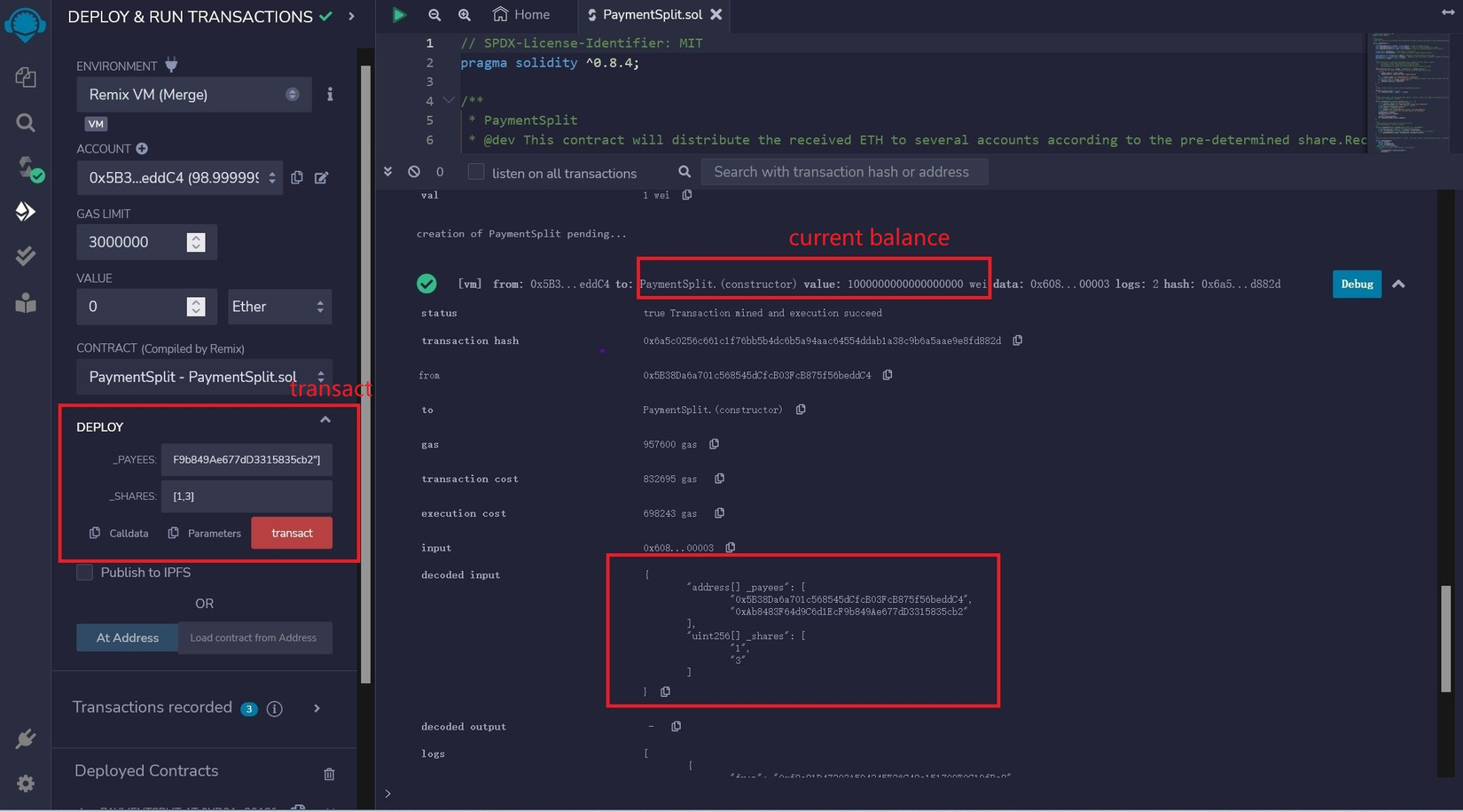Clear the terminal console icon

point(414,172)
